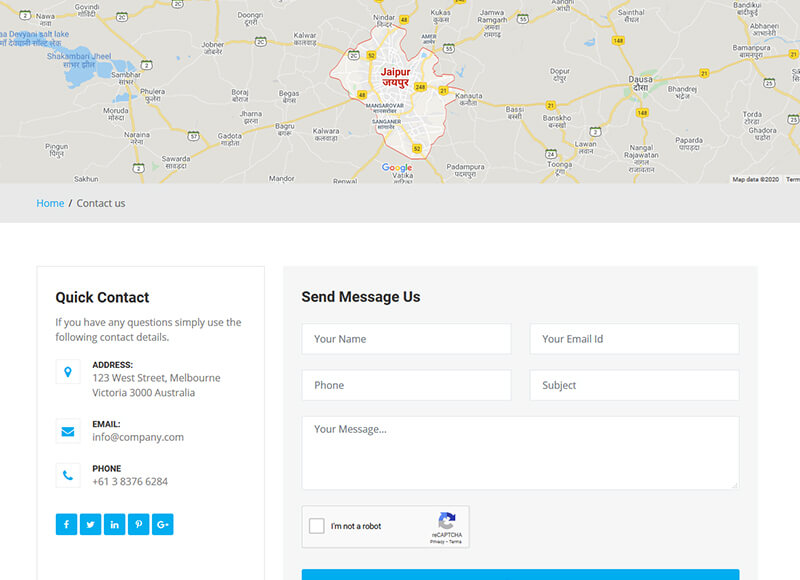Click the Your Message text area
The height and width of the screenshot is (580, 800).
click(520, 453)
